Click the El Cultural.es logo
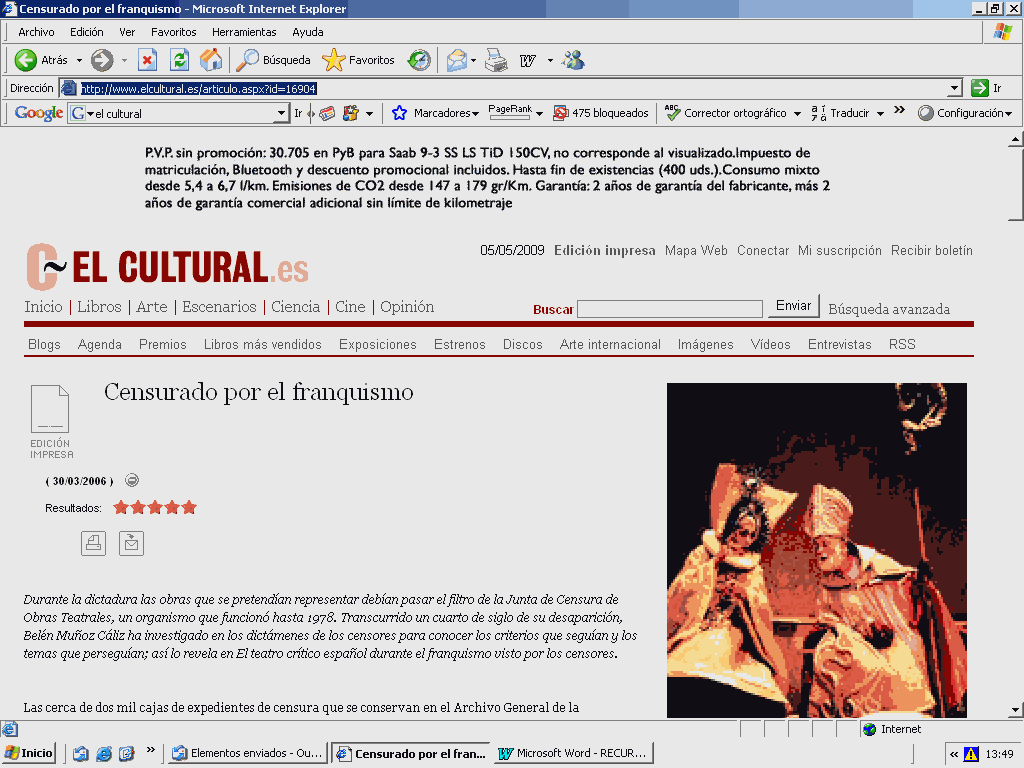This screenshot has width=1024, height=768. tap(167, 266)
